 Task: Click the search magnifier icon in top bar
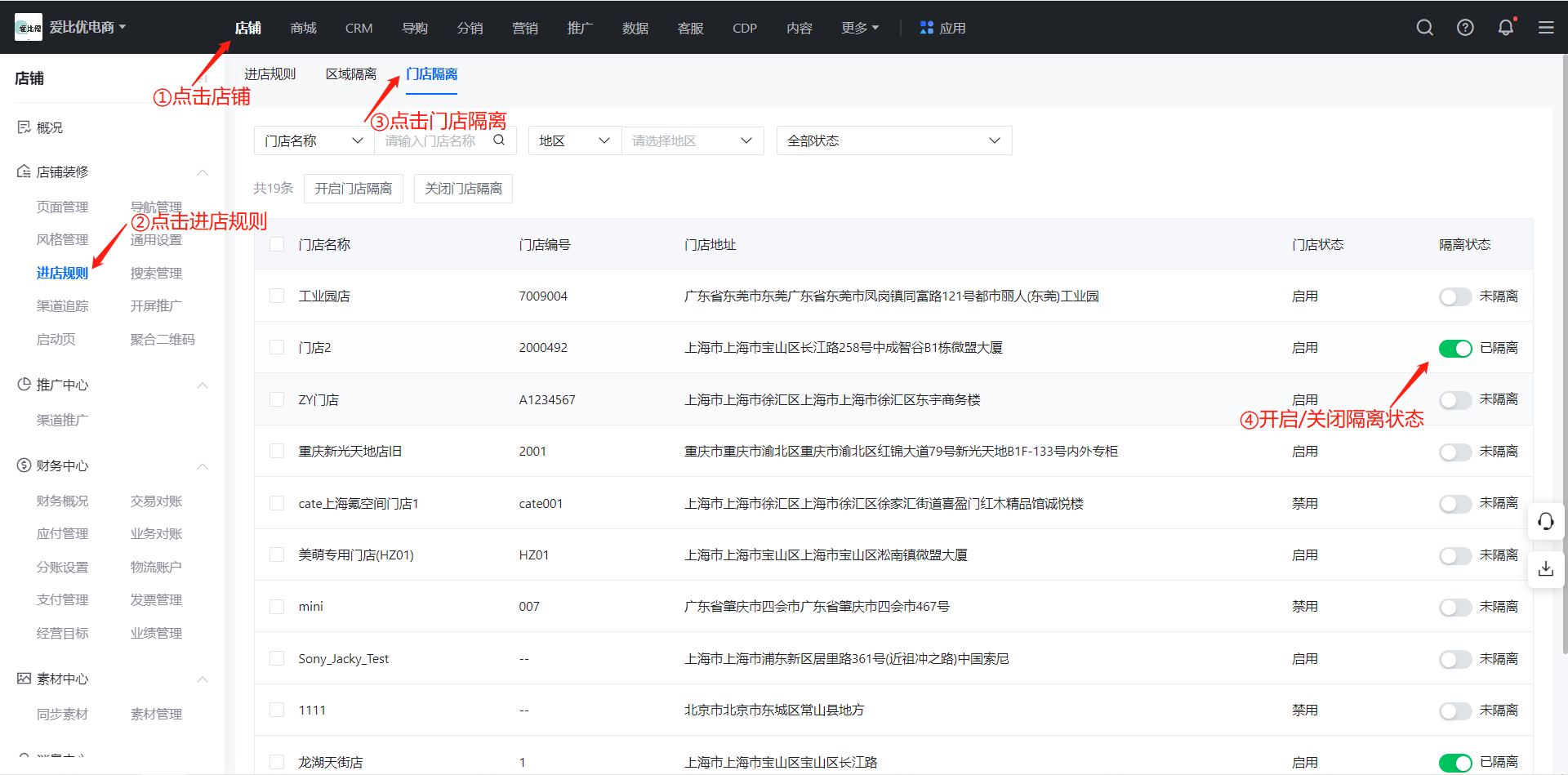click(x=1425, y=28)
